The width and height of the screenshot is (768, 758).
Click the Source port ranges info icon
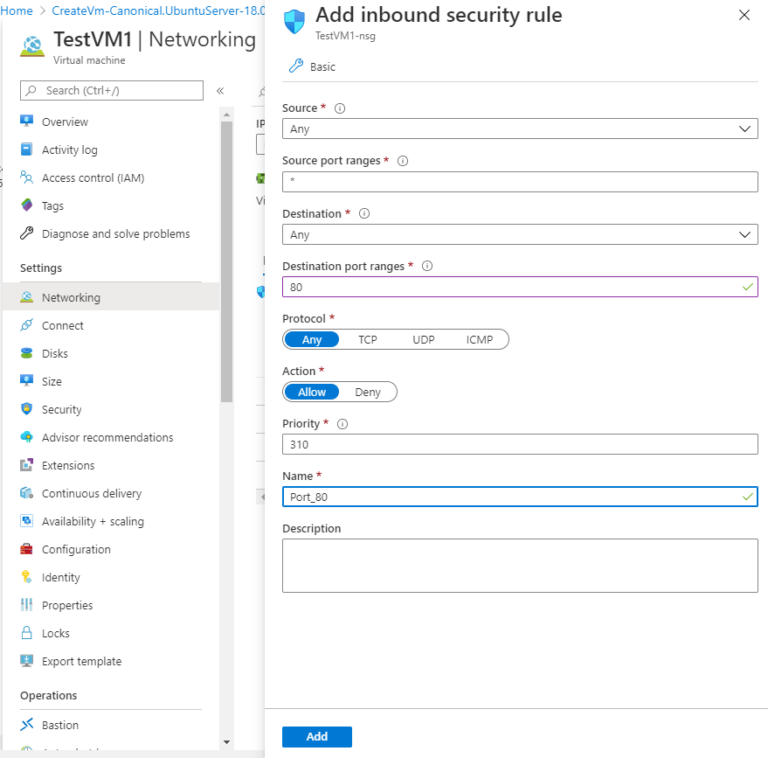click(x=403, y=161)
